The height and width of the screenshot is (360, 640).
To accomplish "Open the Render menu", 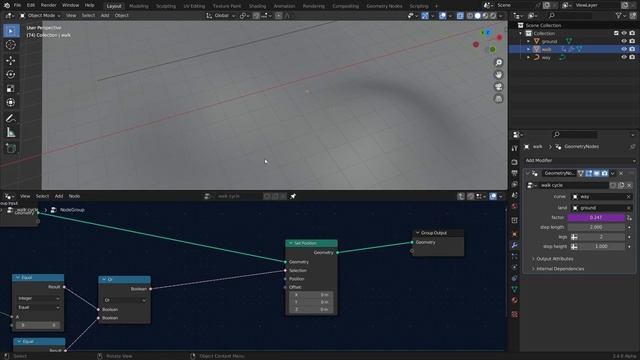I will [49, 5].
